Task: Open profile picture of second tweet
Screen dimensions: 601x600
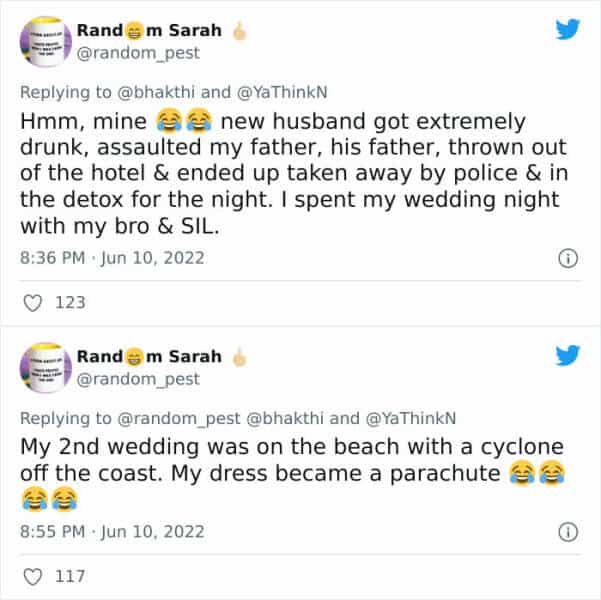Action: point(45,369)
